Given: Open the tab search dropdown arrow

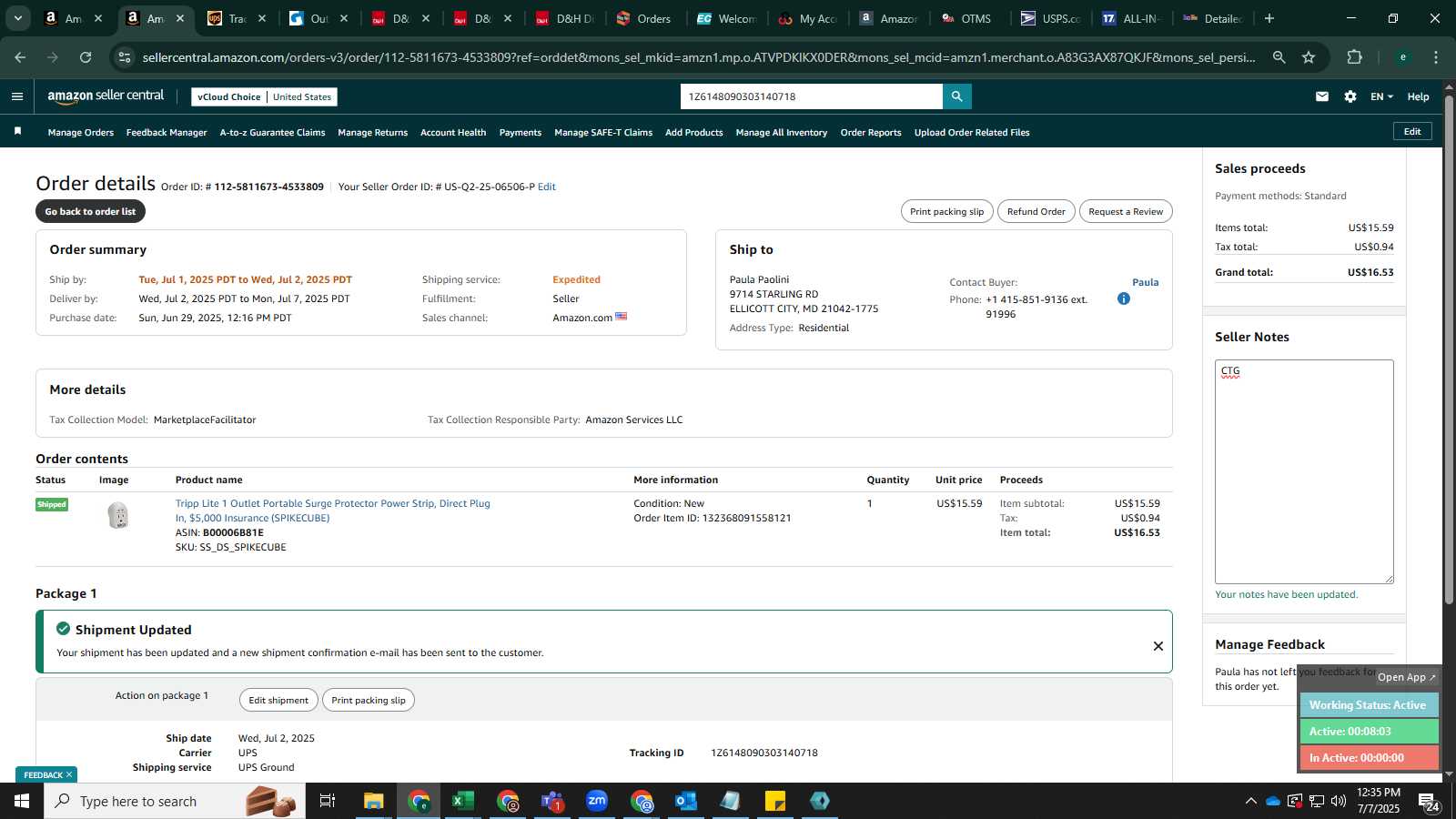Looking at the screenshot, I should click(17, 18).
